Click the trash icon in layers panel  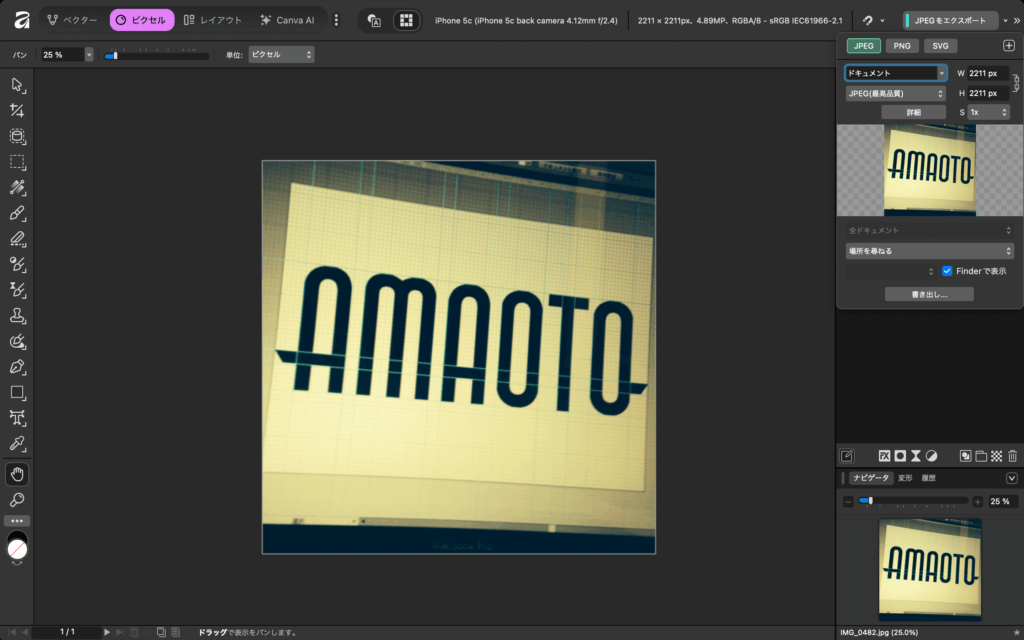[x=1012, y=456]
